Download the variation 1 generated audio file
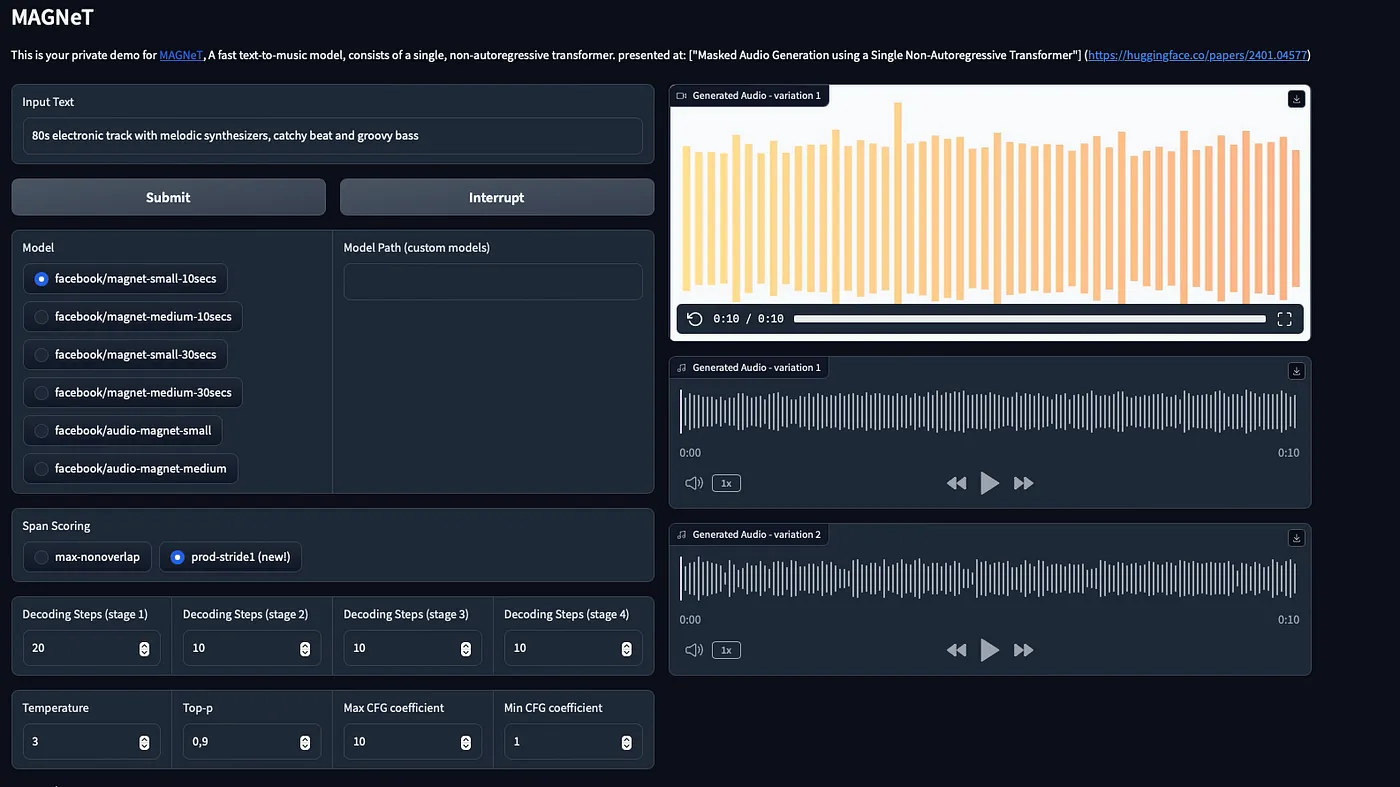 pos(1296,370)
